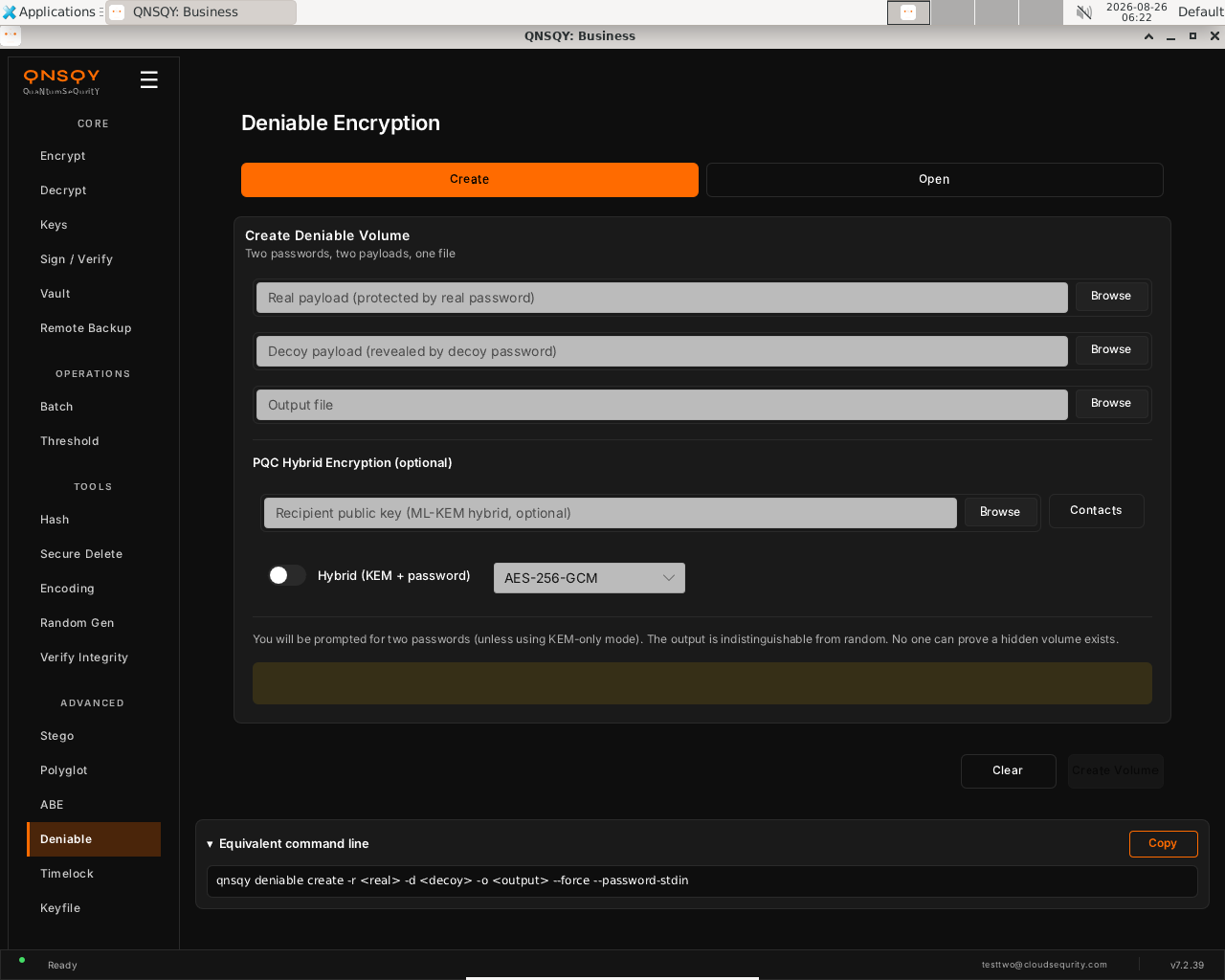Click the Default label in the top panel

pyautogui.click(x=1200, y=12)
